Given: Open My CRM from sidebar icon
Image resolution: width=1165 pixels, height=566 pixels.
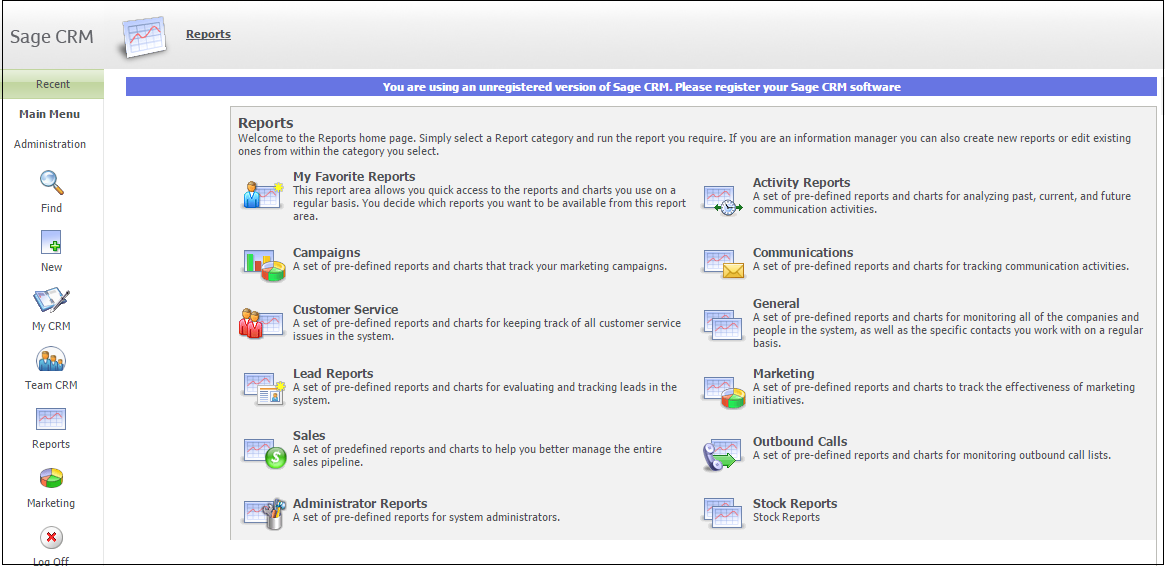Looking at the screenshot, I should point(51,301).
